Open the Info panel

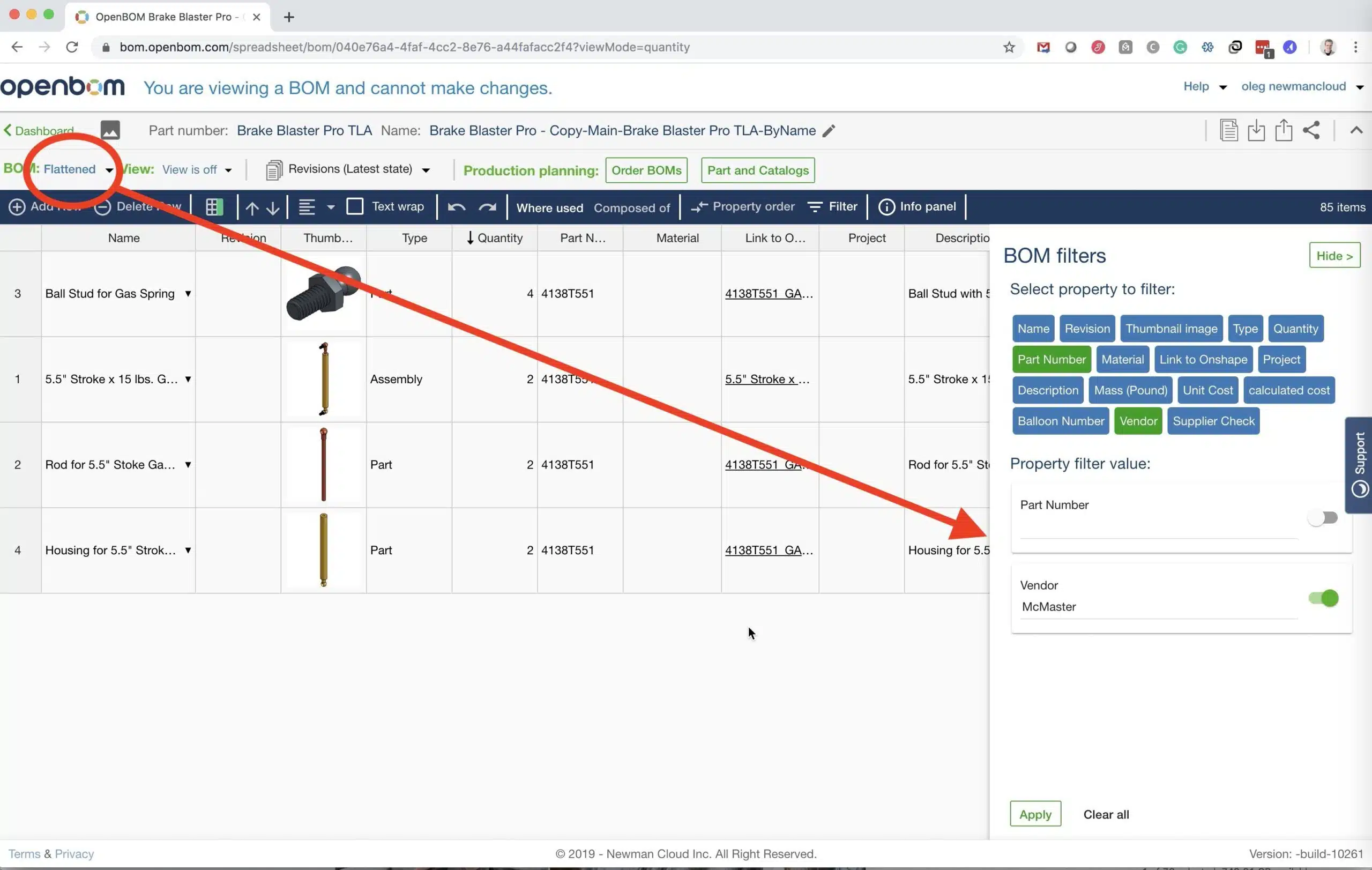coord(918,207)
